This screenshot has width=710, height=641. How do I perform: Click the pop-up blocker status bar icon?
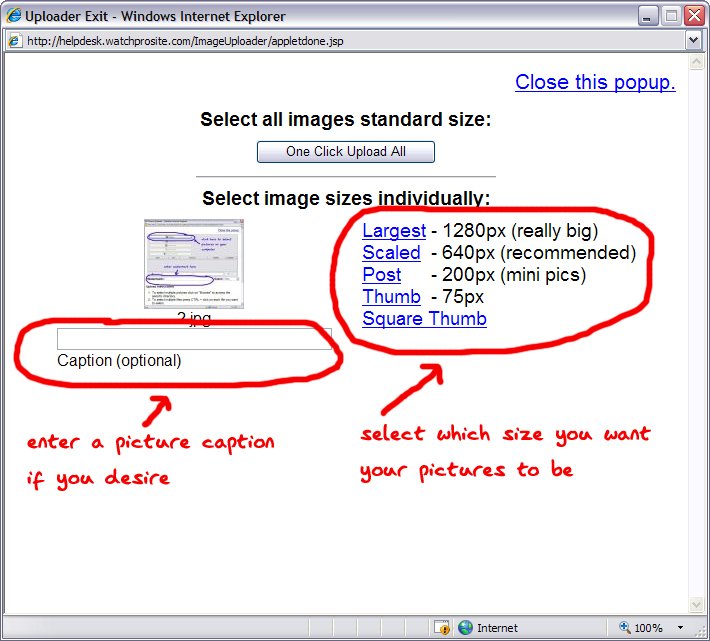[441, 628]
